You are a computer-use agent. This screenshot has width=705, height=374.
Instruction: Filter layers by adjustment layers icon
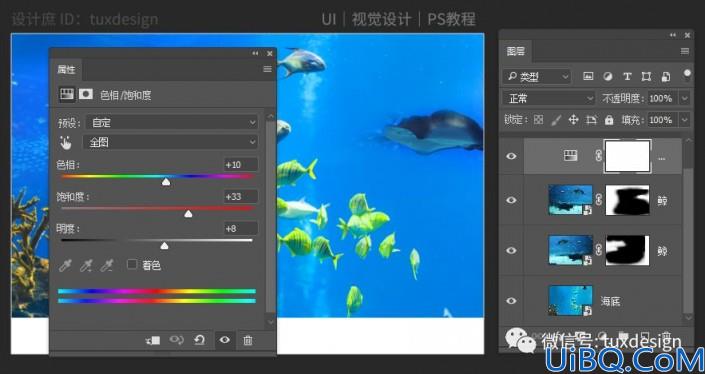coord(608,76)
